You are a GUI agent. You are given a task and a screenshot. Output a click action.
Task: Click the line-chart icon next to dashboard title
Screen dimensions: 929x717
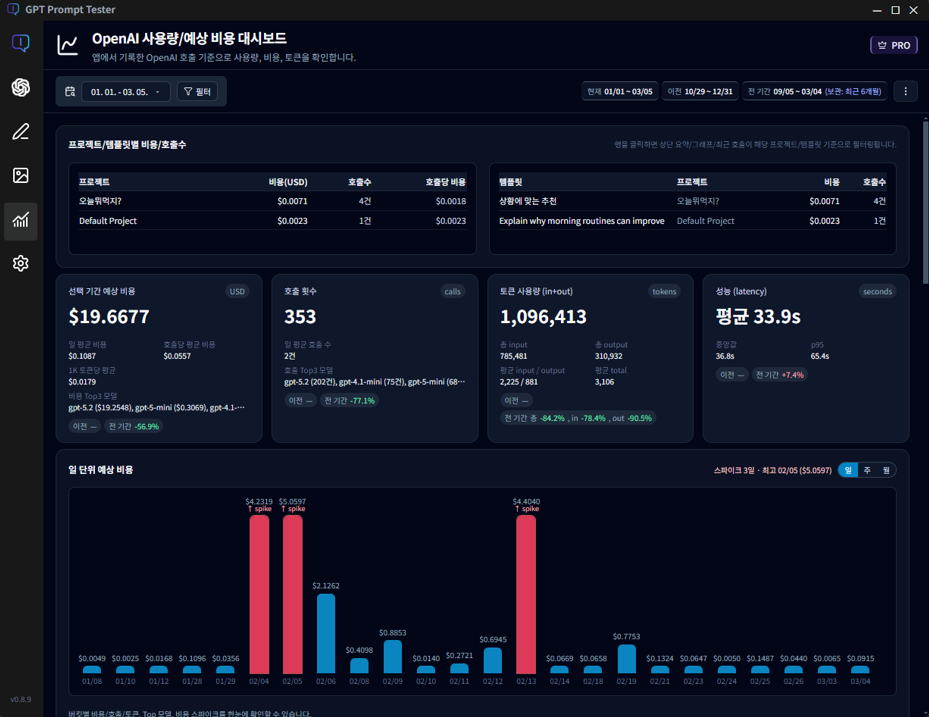point(69,43)
